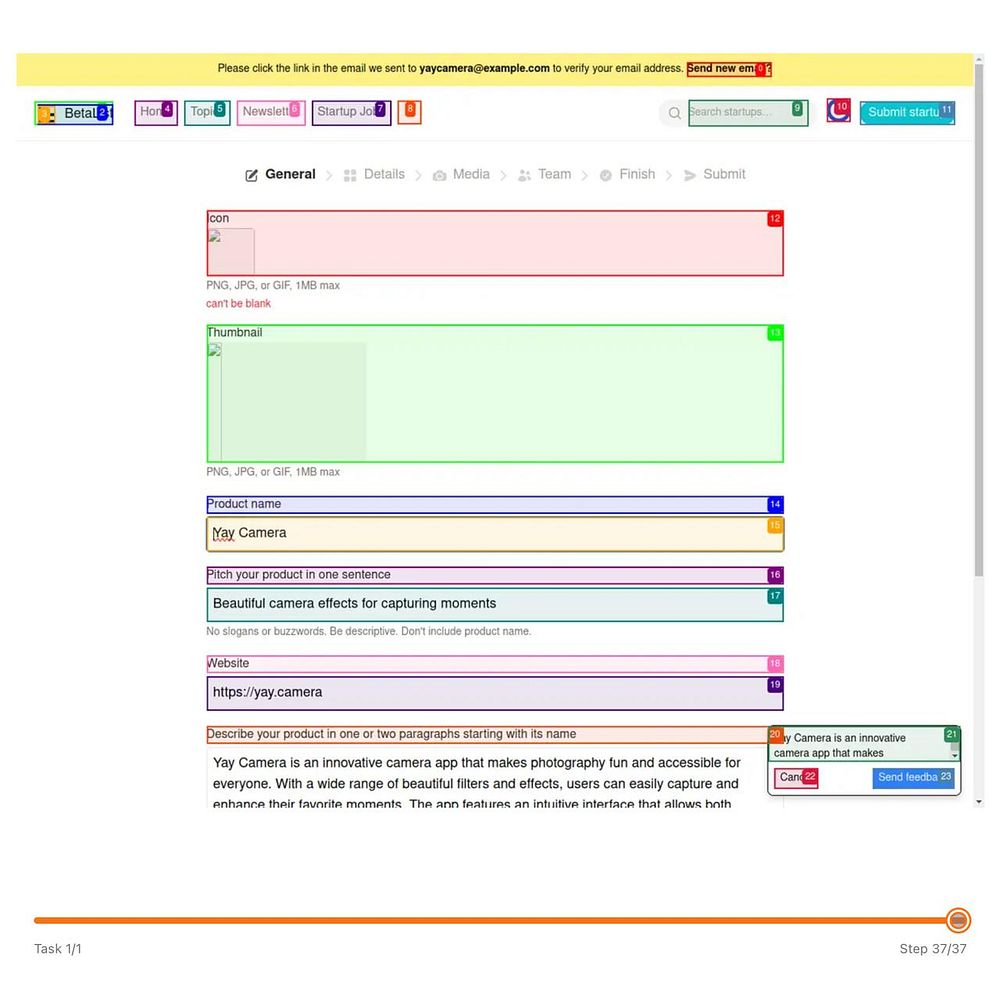Screen dimensions: 1000x995
Task: Open the user avatar menu
Action: tap(839, 110)
